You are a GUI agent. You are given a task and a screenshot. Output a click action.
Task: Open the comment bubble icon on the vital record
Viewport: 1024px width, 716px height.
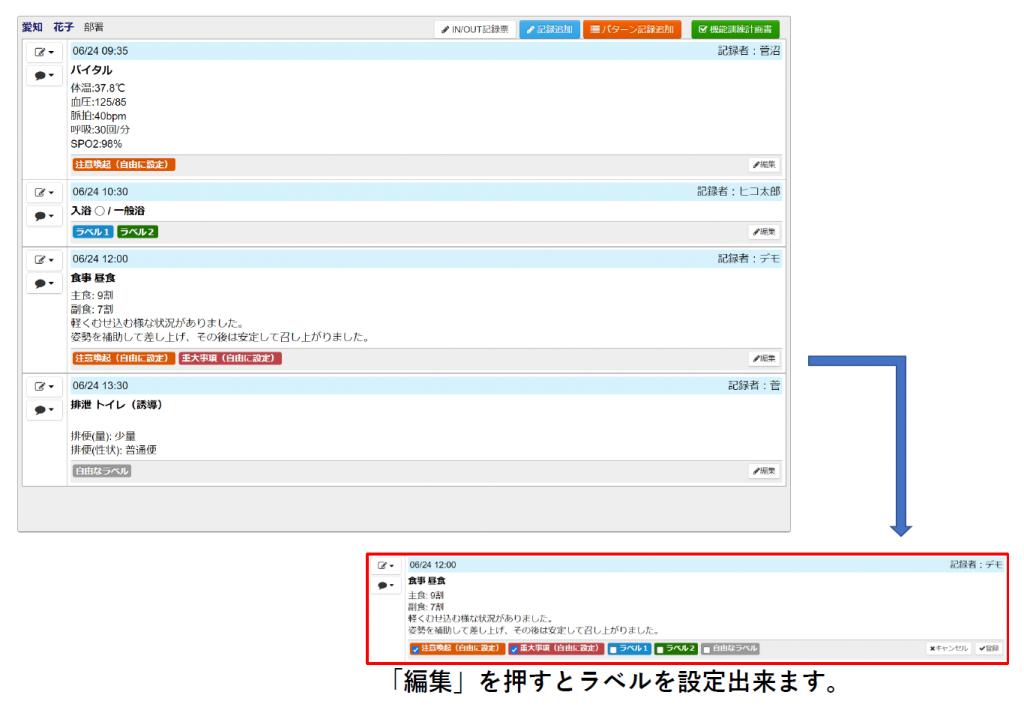click(42, 75)
